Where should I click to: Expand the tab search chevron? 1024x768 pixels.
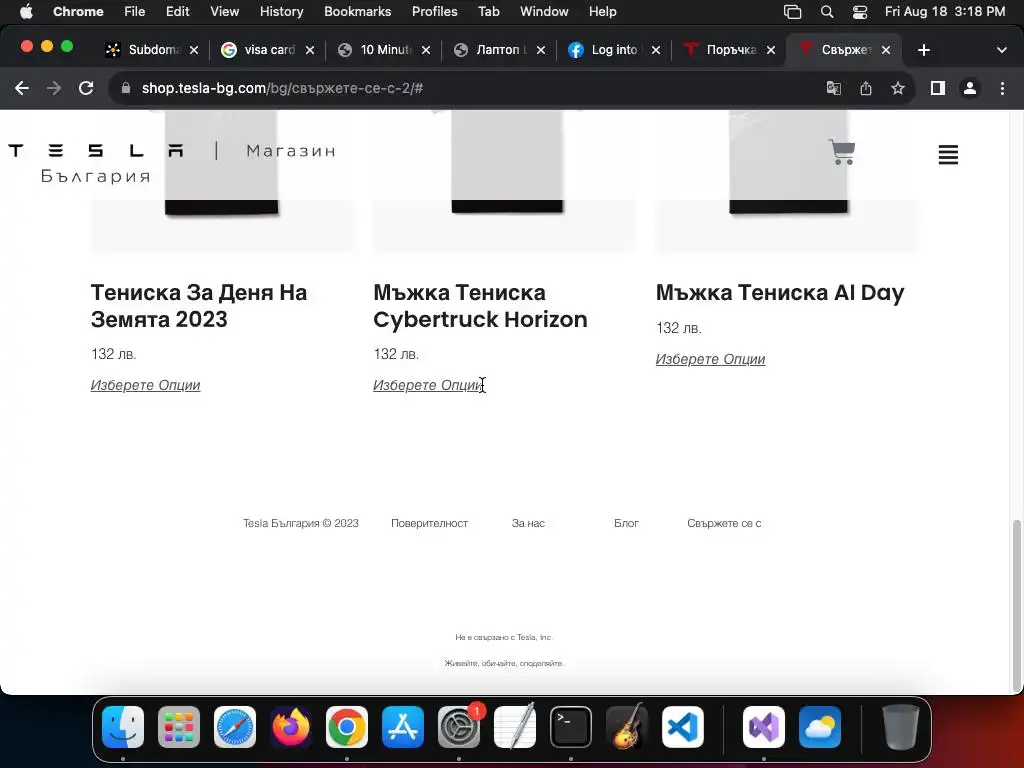pyautogui.click(x=1001, y=50)
